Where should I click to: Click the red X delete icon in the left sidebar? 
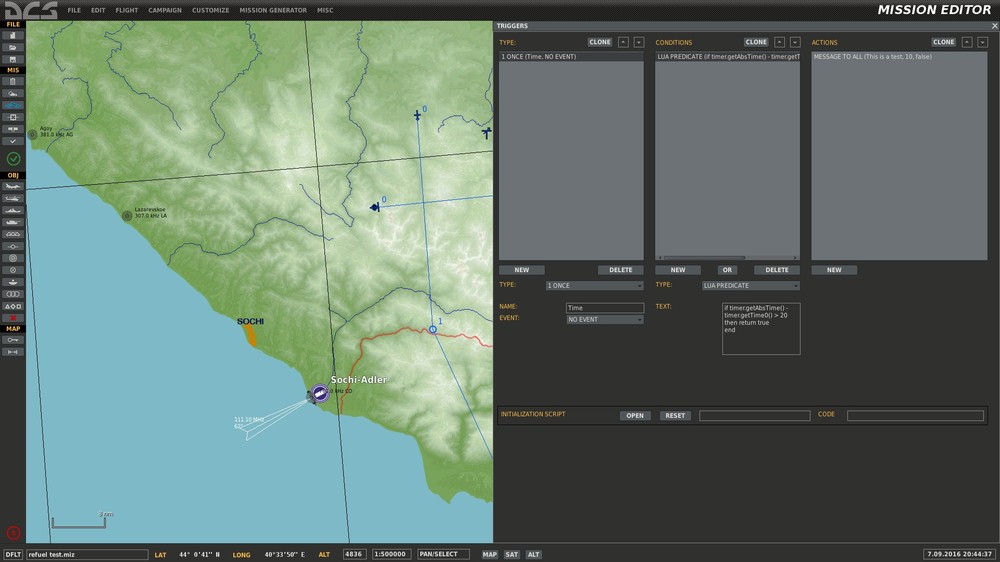pos(13,318)
